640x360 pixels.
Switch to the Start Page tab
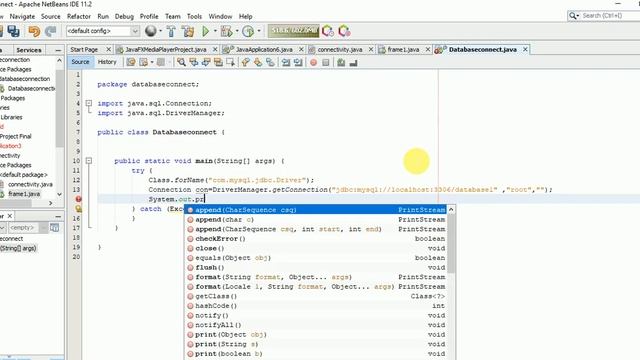(84, 49)
